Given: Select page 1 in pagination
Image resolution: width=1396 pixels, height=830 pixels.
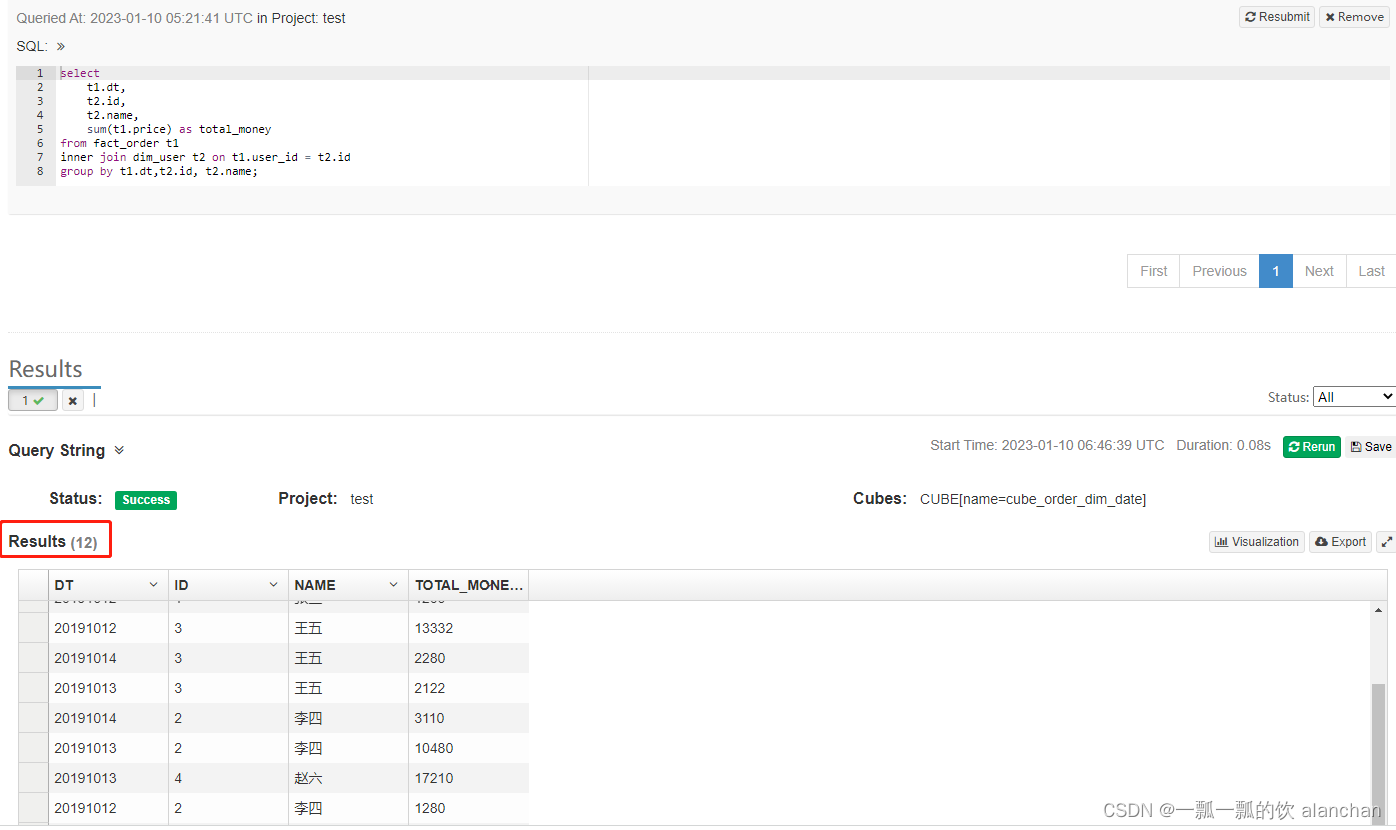Looking at the screenshot, I should pos(1276,271).
